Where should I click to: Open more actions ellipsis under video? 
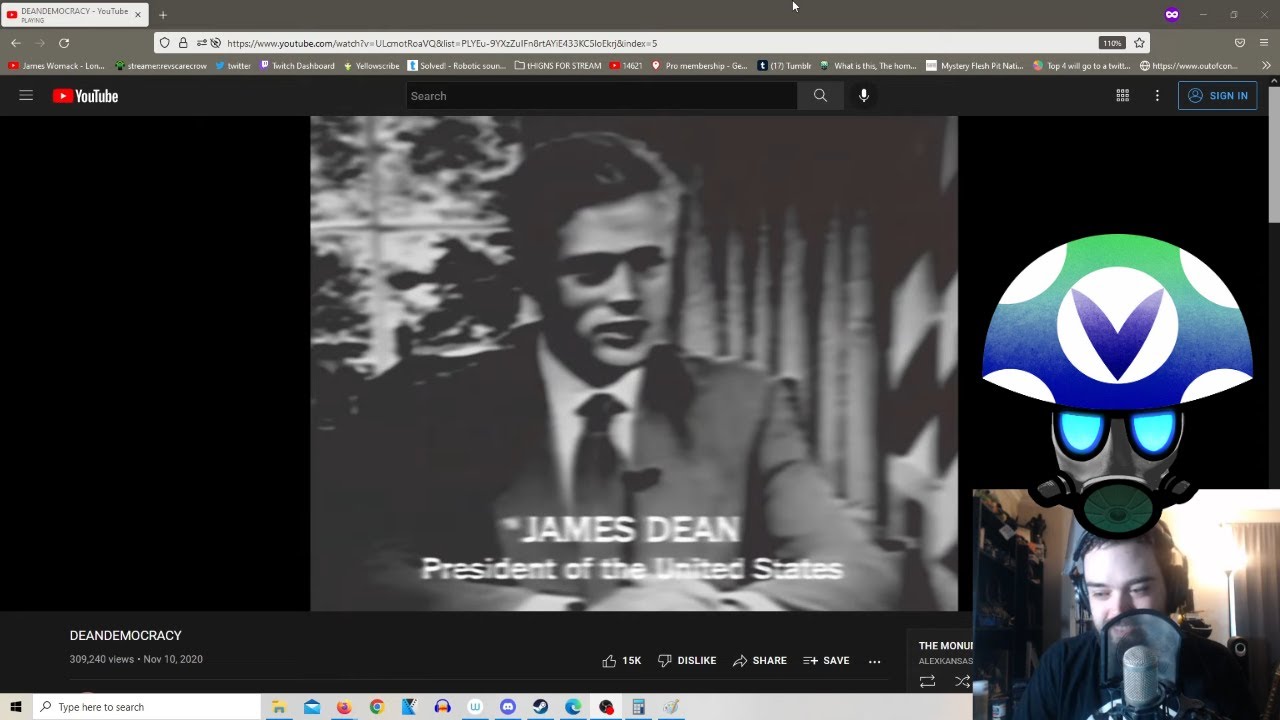click(875, 661)
